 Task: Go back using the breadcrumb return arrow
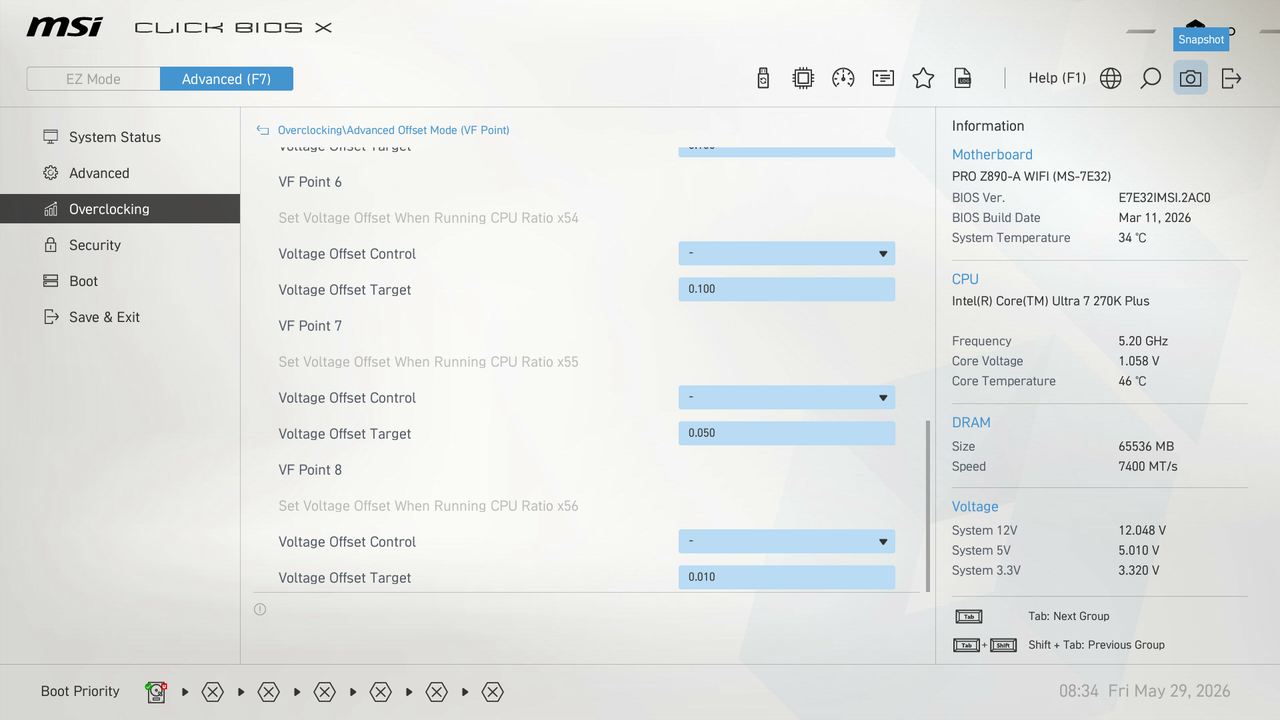click(x=263, y=130)
